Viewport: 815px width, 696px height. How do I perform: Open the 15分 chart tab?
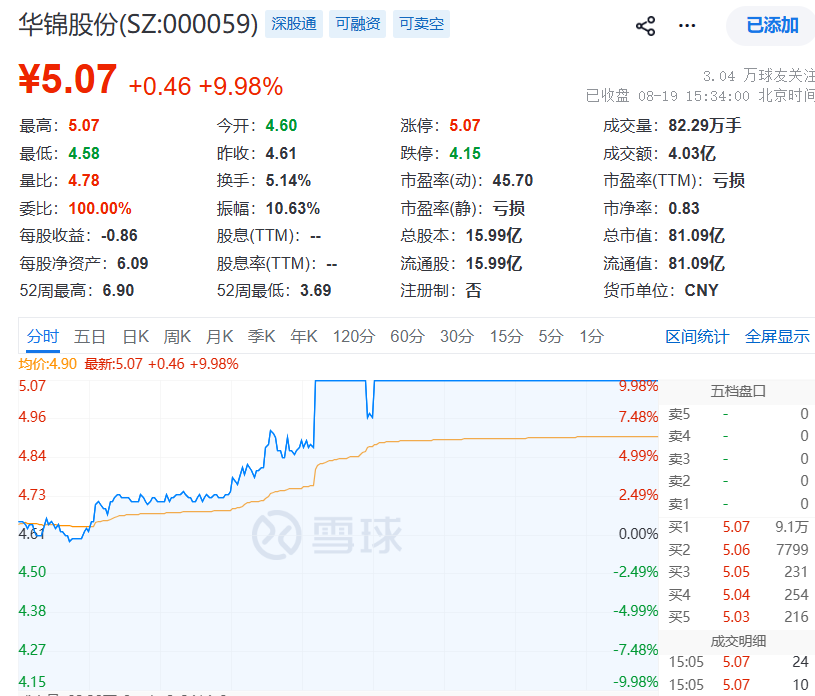(506, 336)
